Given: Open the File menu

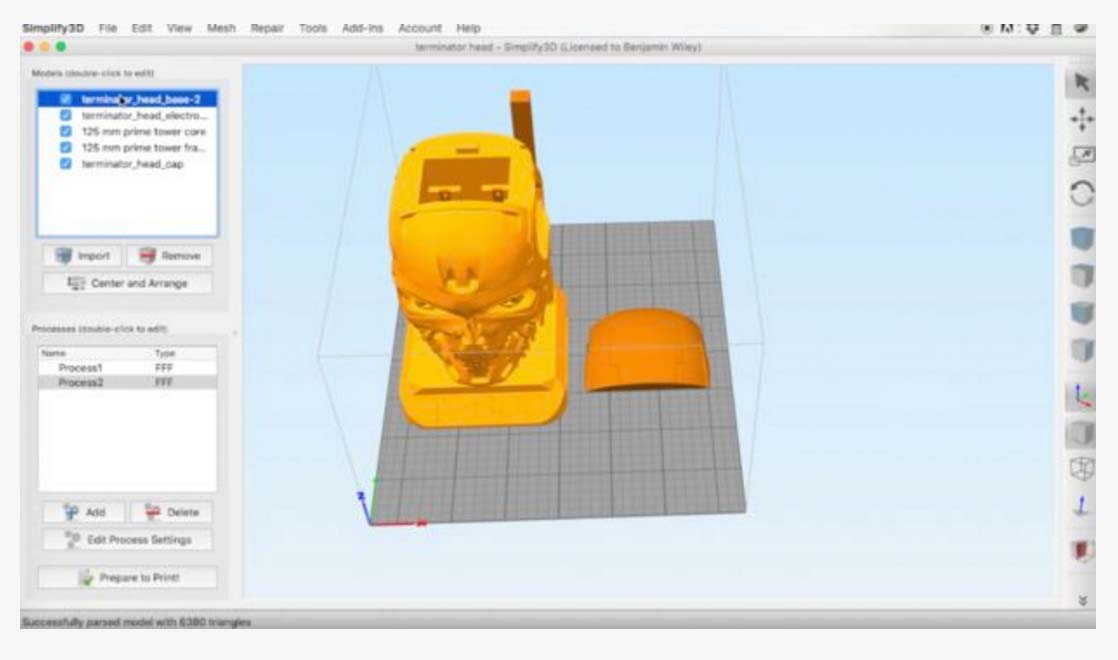Looking at the screenshot, I should [108, 29].
